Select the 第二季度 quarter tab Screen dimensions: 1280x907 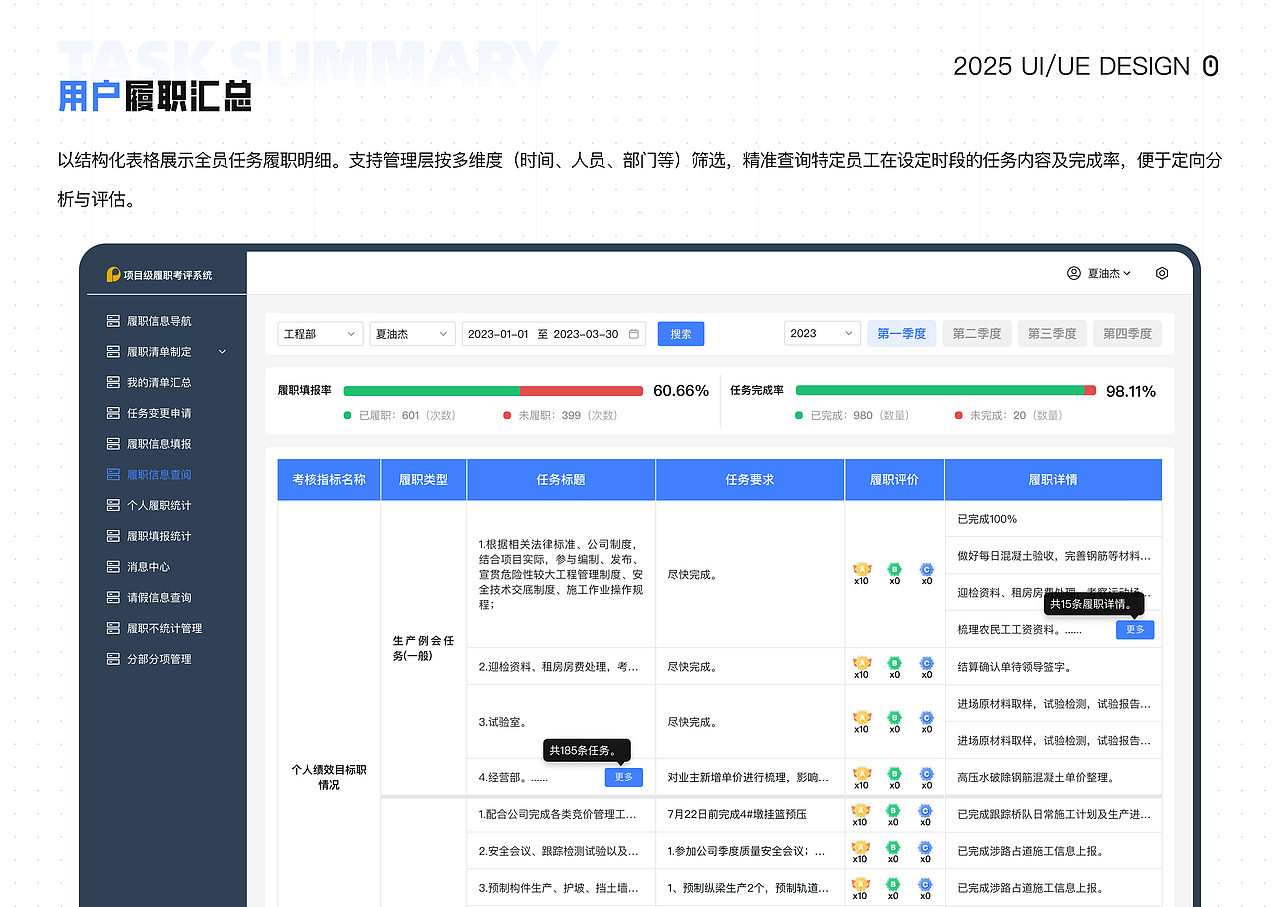pos(977,334)
